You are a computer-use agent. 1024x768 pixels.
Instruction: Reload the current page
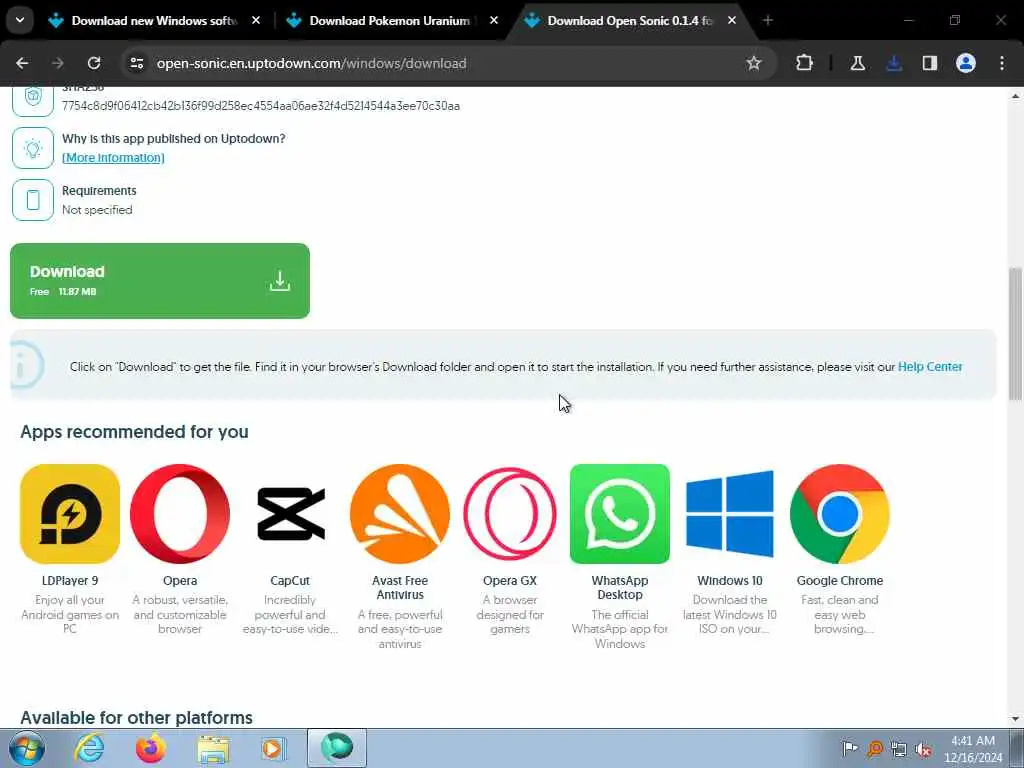[94, 63]
